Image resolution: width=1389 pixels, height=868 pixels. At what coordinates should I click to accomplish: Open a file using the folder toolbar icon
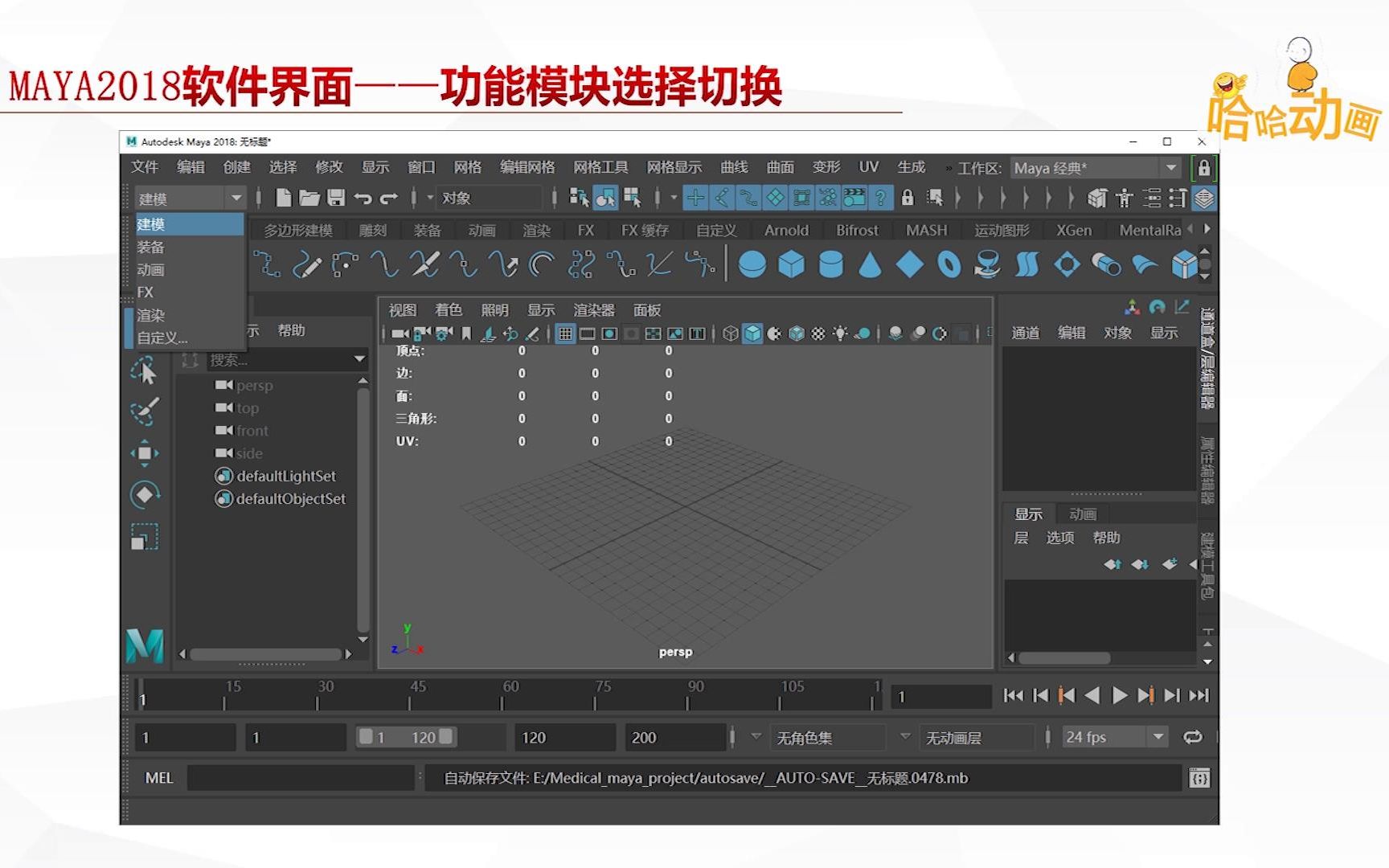(311, 197)
